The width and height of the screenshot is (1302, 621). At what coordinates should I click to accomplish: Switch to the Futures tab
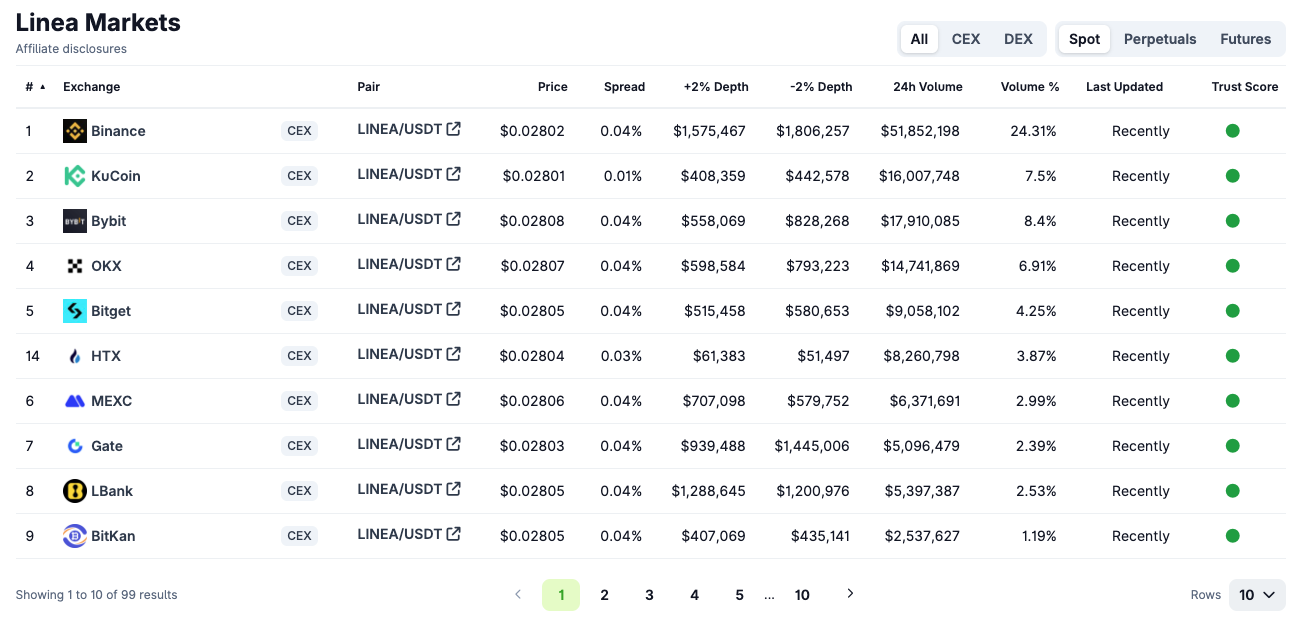pos(1245,39)
